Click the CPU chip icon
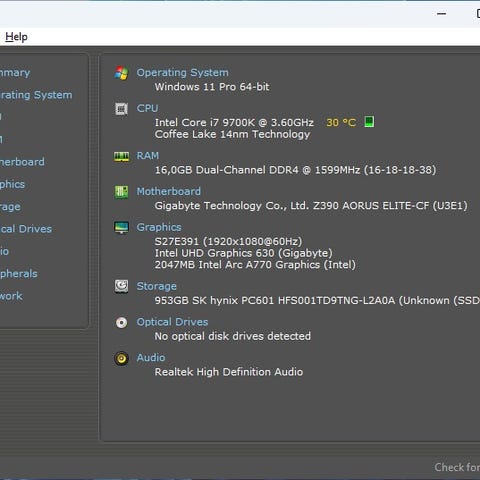 (x=121, y=109)
